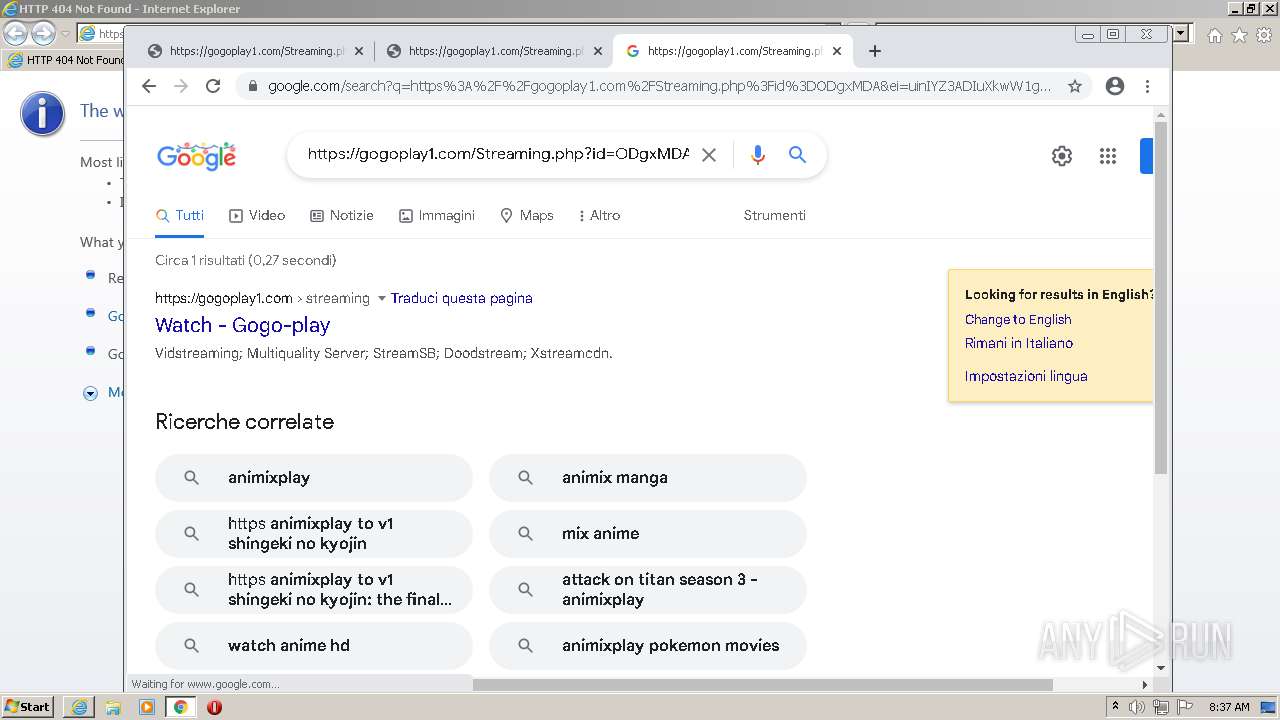
Task: Go to Google homepage via logo
Action: [196, 156]
